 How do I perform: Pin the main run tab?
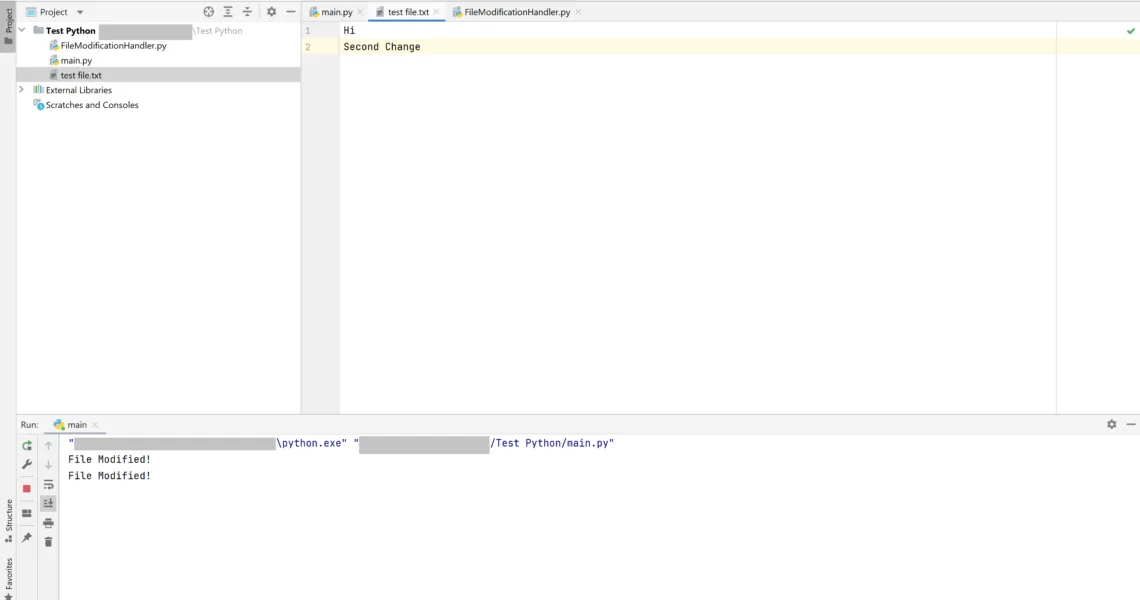pyautogui.click(x=27, y=538)
